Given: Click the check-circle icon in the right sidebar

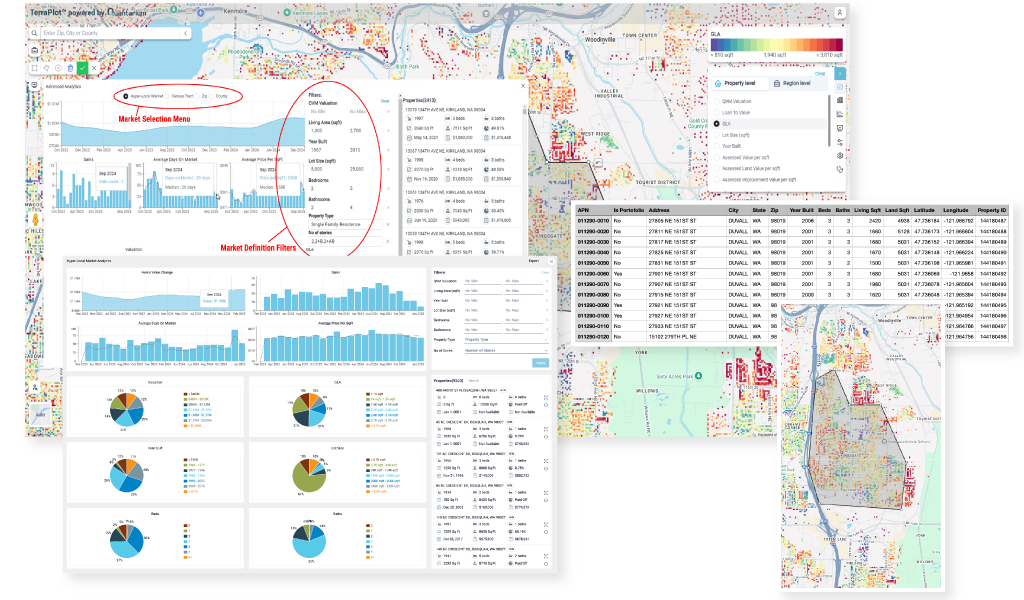Looking at the screenshot, I should (840, 87).
